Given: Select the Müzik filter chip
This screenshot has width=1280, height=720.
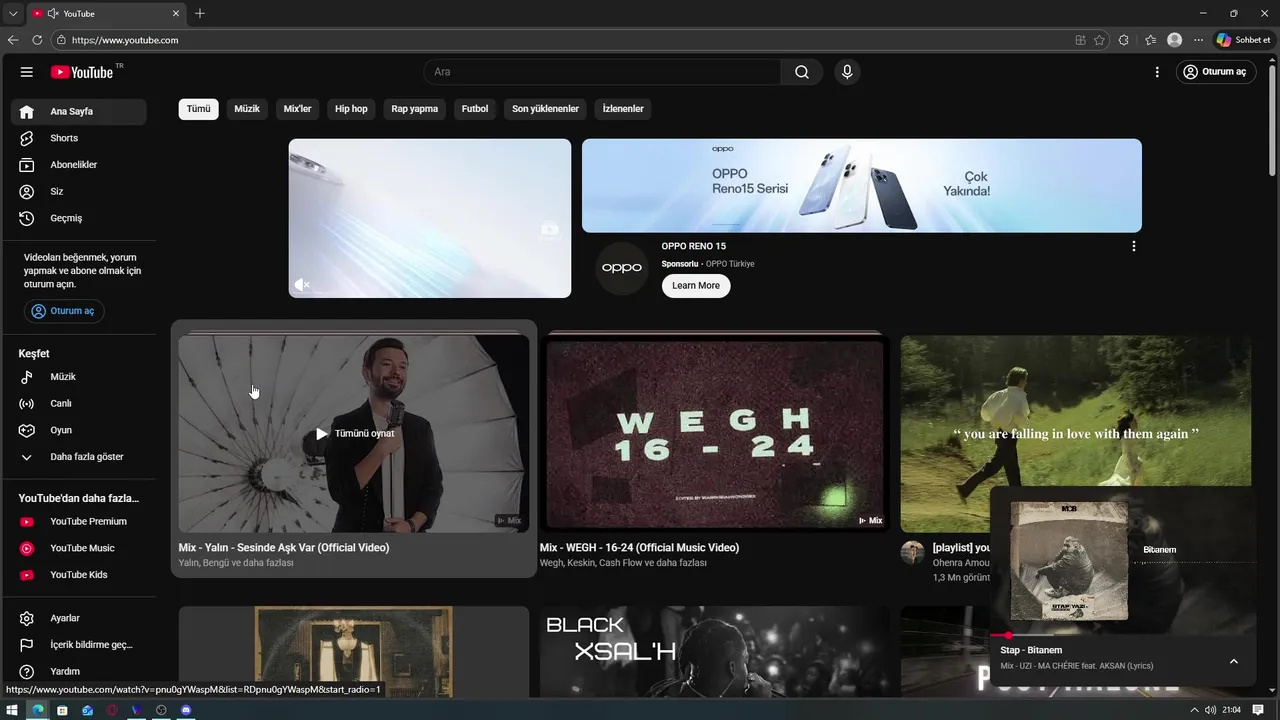Looking at the screenshot, I should click(x=247, y=109).
